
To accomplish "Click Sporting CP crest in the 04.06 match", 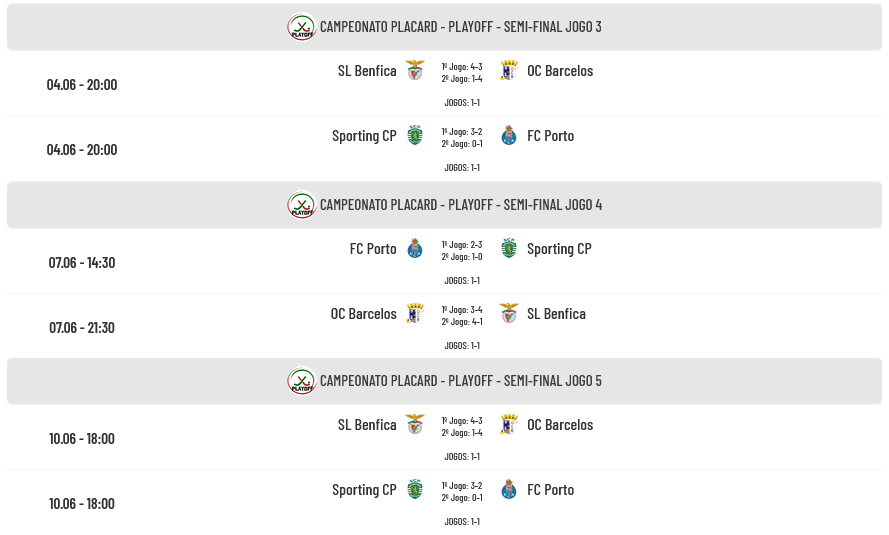I will click(415, 135).
